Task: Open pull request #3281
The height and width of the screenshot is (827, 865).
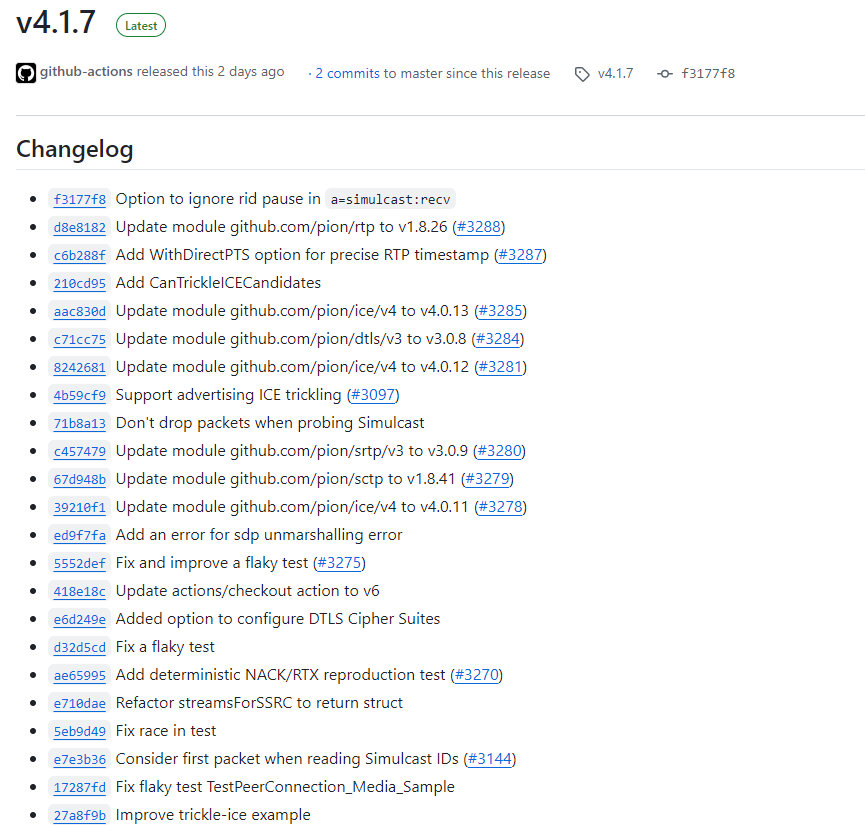Action: tap(500, 367)
